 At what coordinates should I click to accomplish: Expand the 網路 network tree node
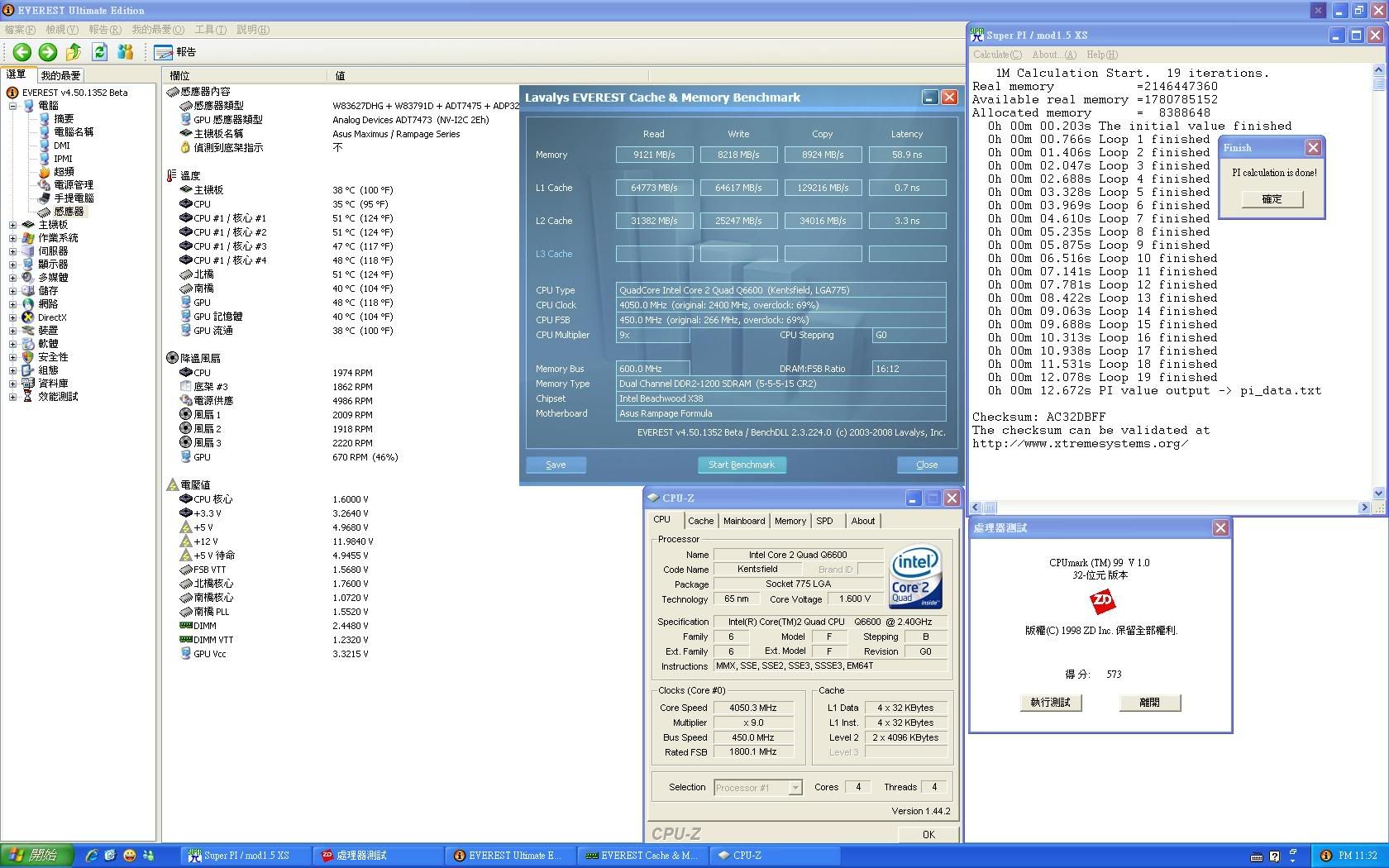(12, 304)
